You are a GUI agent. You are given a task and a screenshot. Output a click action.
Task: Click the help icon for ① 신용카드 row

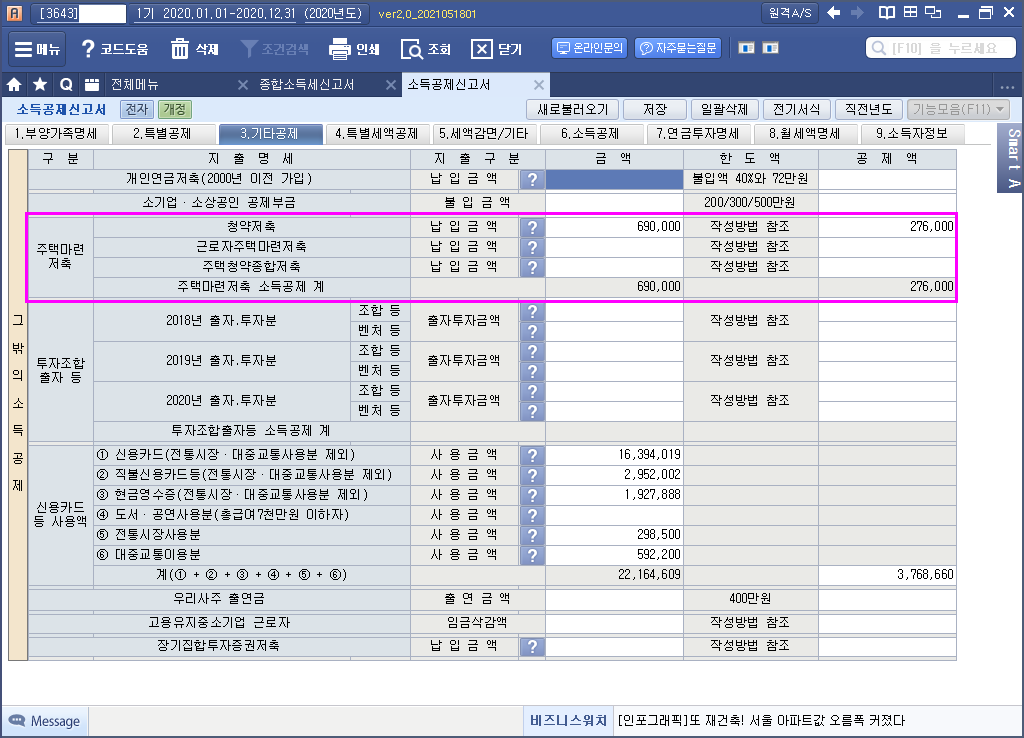532,455
